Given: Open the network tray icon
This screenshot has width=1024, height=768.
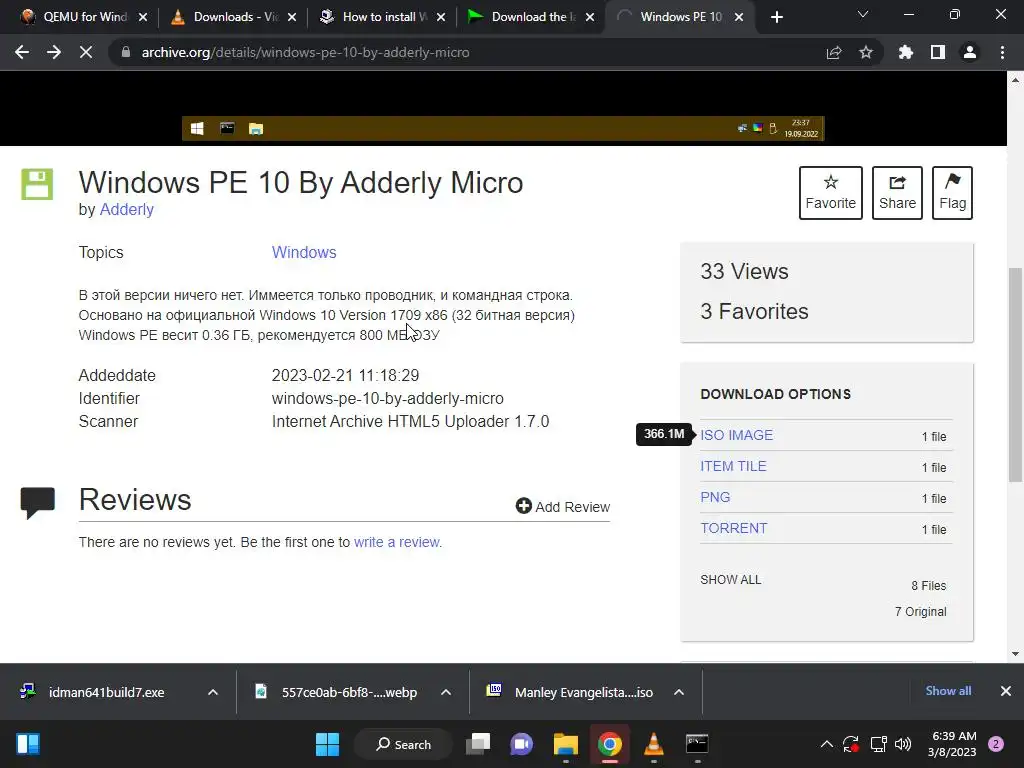Looking at the screenshot, I should coord(878,744).
